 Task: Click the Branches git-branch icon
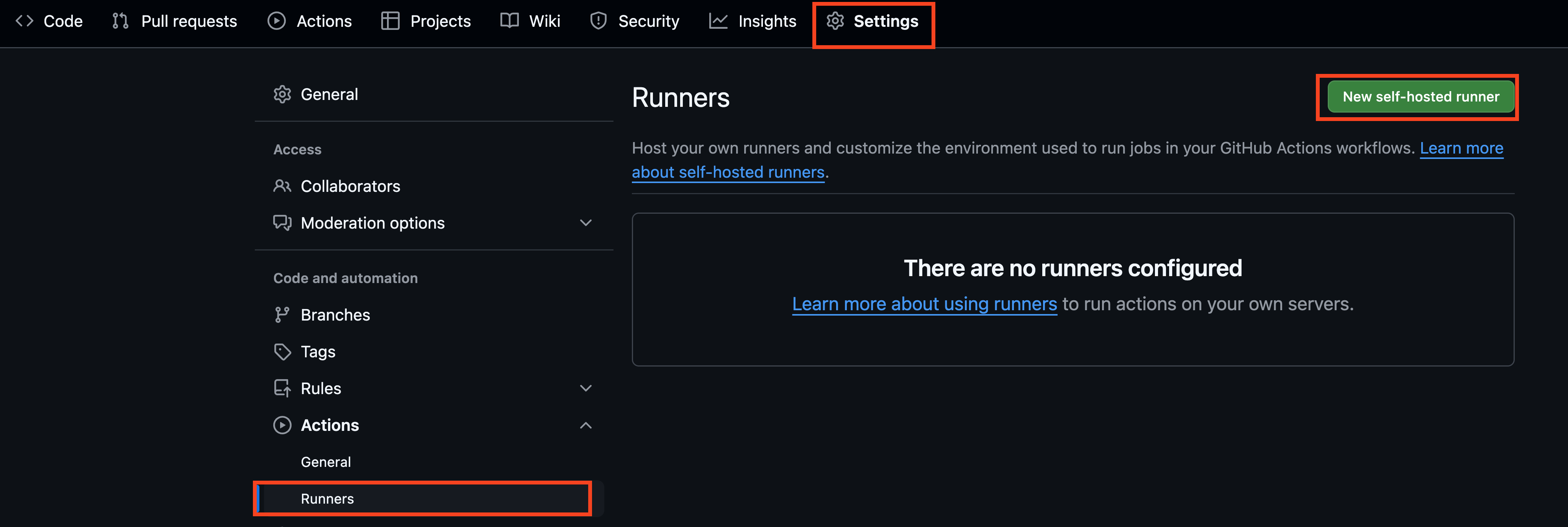coord(282,314)
